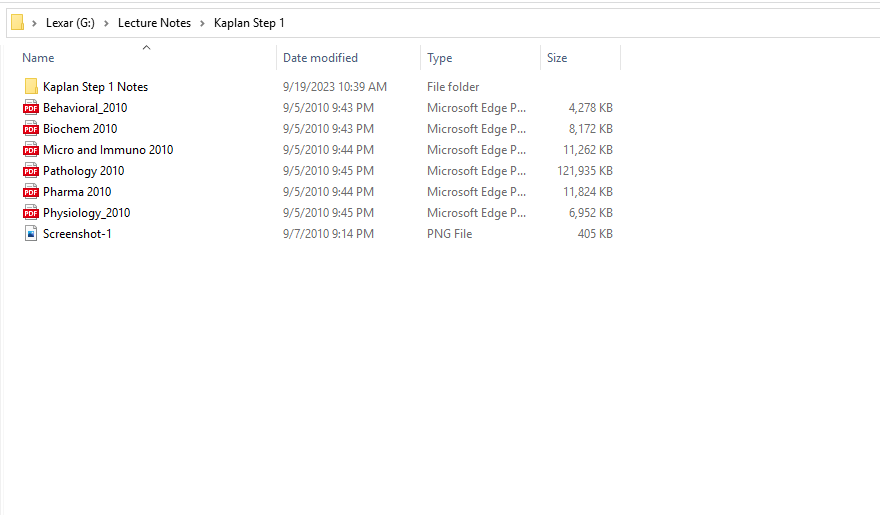Click the Biochem 2010 PDF icon
Screen dimensions: 880x515
(31, 128)
